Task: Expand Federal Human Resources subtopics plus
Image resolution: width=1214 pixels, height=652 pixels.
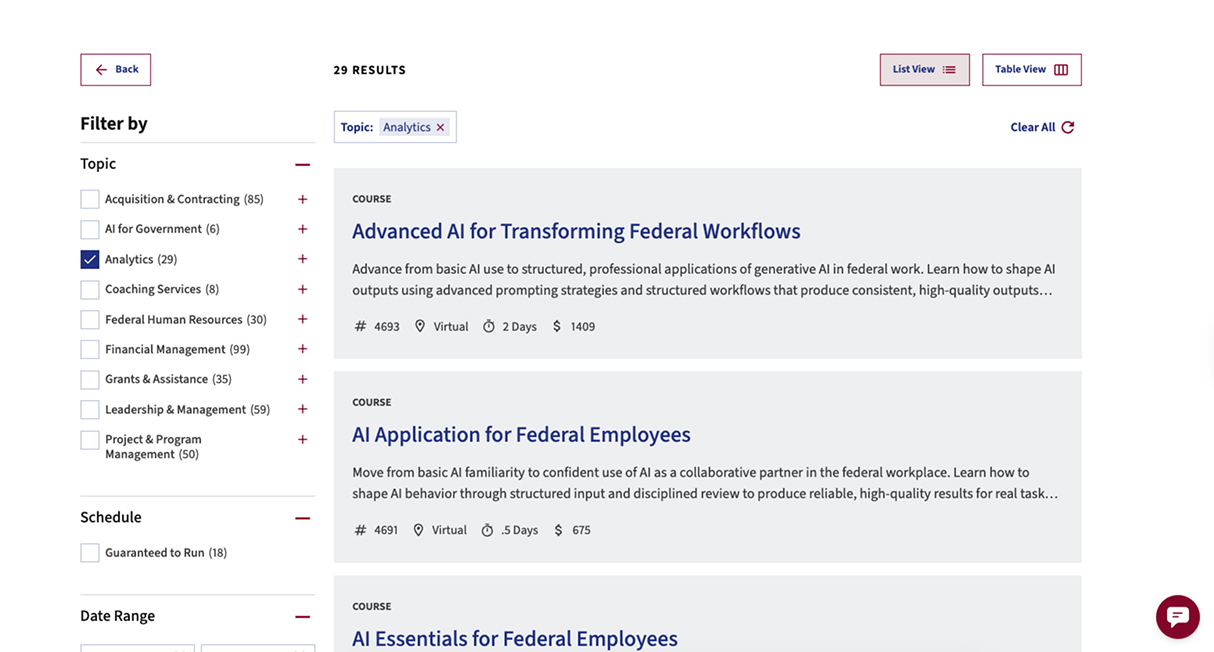Action: point(303,319)
